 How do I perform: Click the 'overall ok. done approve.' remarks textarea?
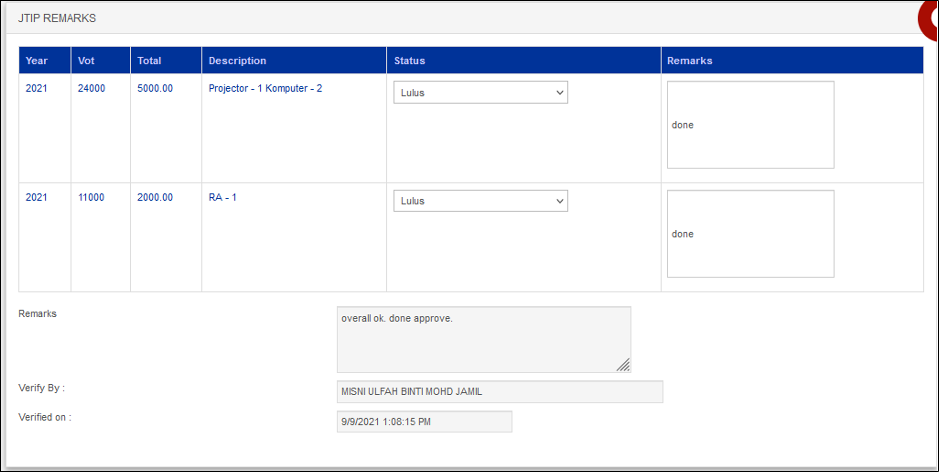point(483,339)
